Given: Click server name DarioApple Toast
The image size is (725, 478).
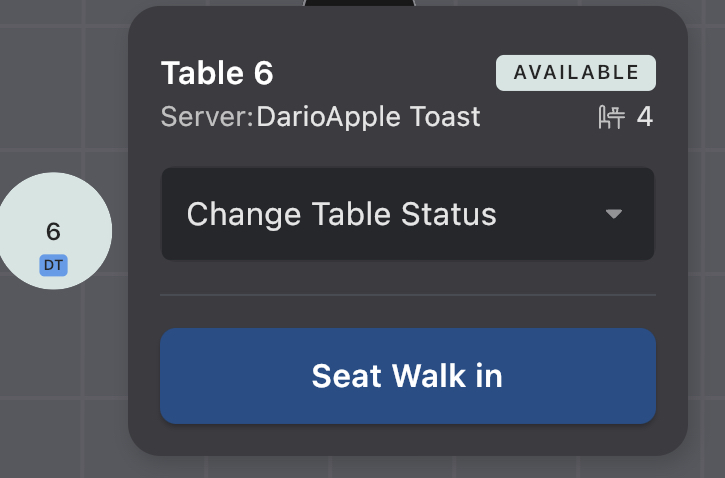Looking at the screenshot, I should point(368,117).
